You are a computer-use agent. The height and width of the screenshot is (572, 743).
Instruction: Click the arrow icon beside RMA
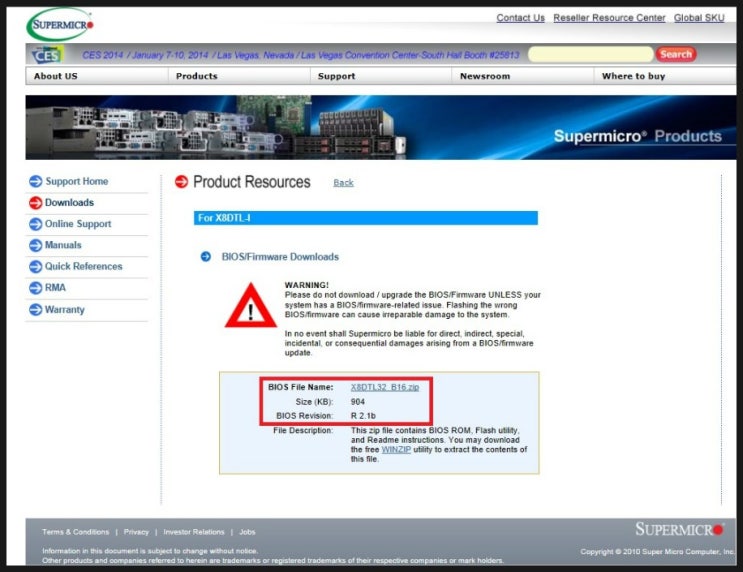[36, 288]
